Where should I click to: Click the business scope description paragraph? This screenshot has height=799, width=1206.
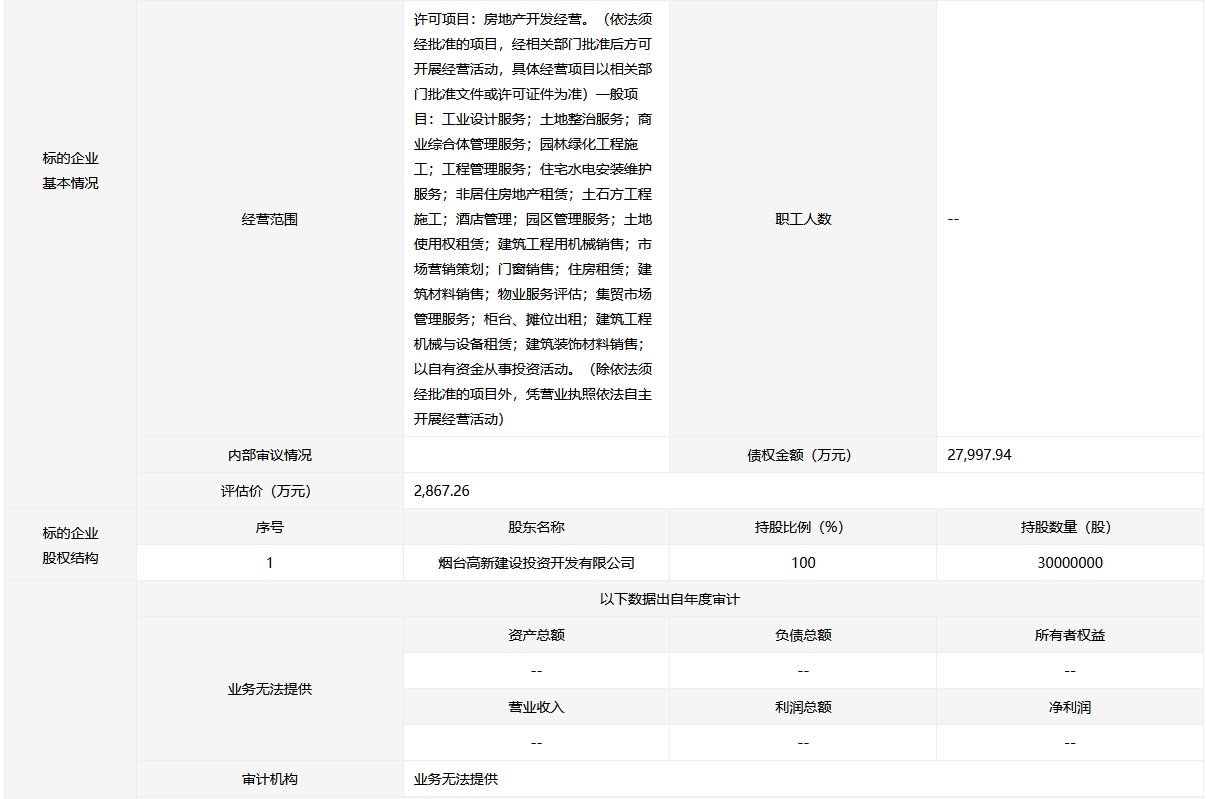click(534, 219)
